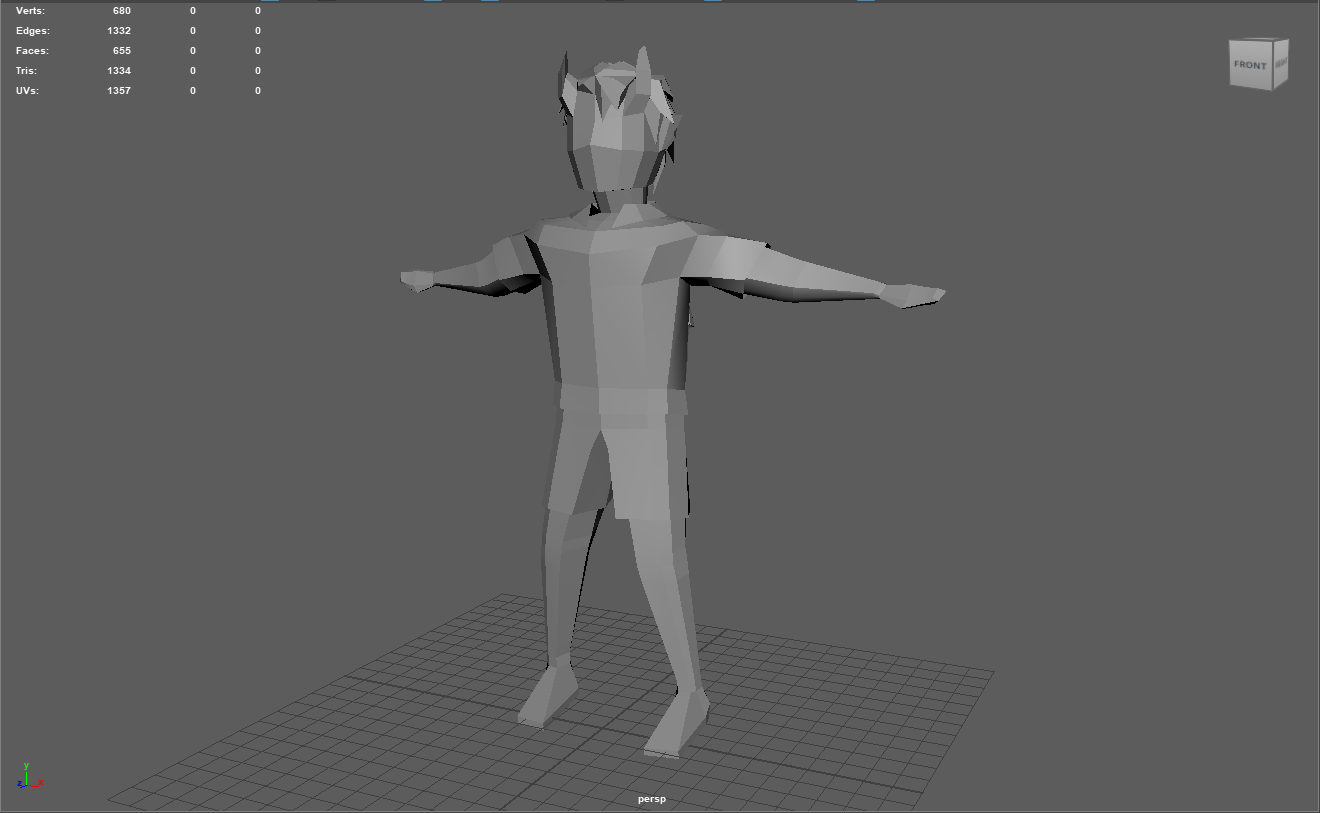Click the Tris label in the poly count HUD
Screen dimensions: 1320x813
click(27, 71)
